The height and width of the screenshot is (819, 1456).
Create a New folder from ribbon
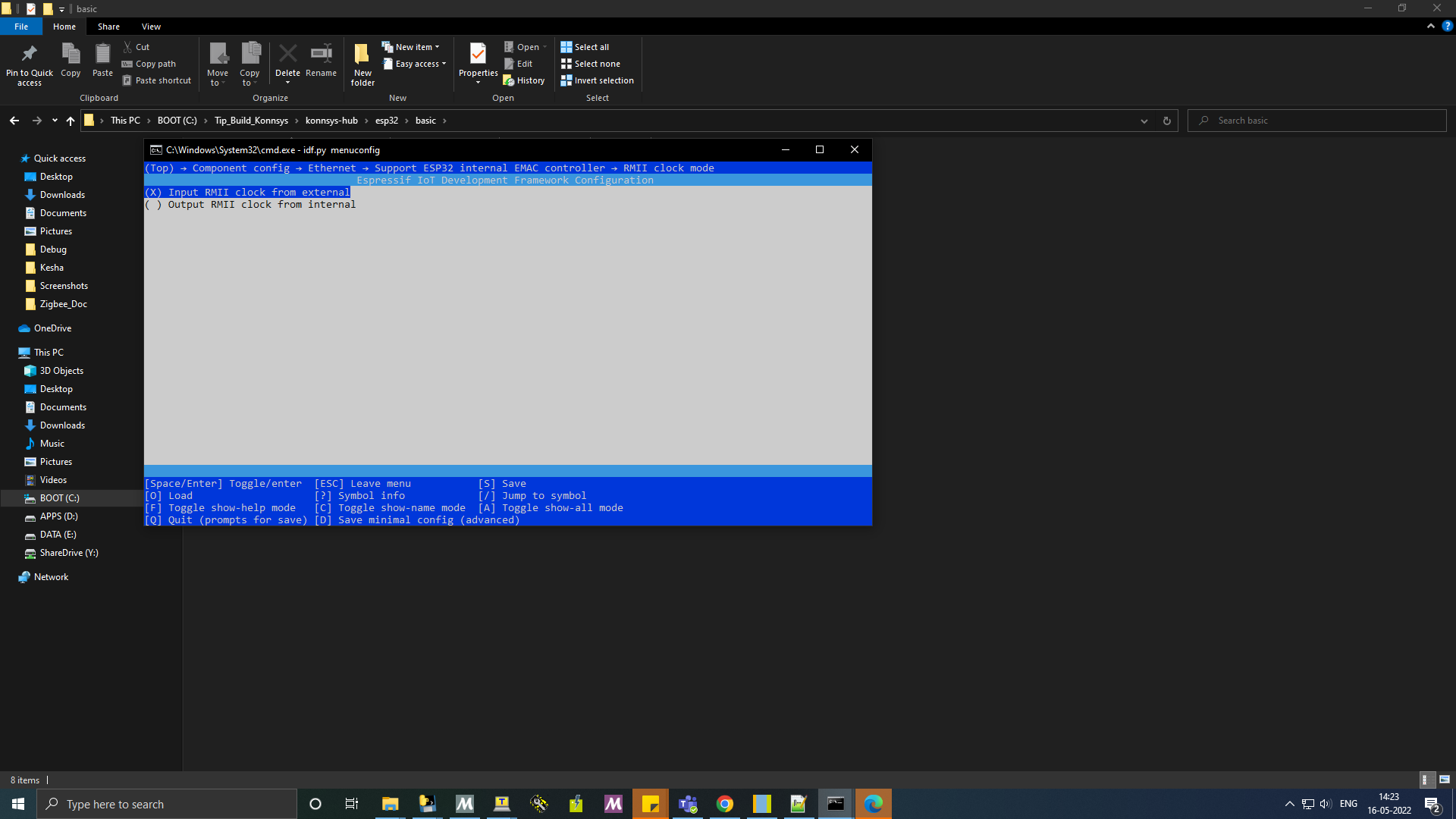coord(362,64)
